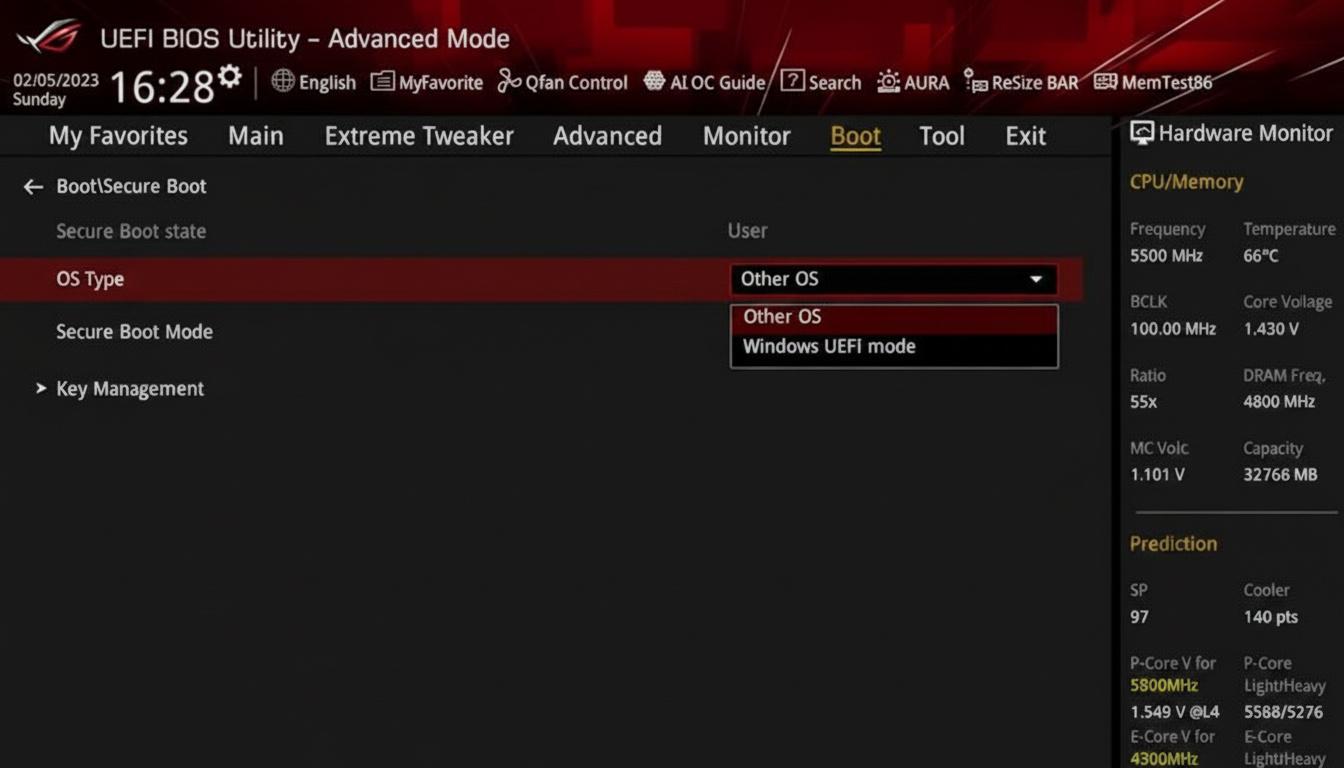This screenshot has width=1344, height=768.
Task: Click the 66°C temperature reading
Action: click(1261, 256)
